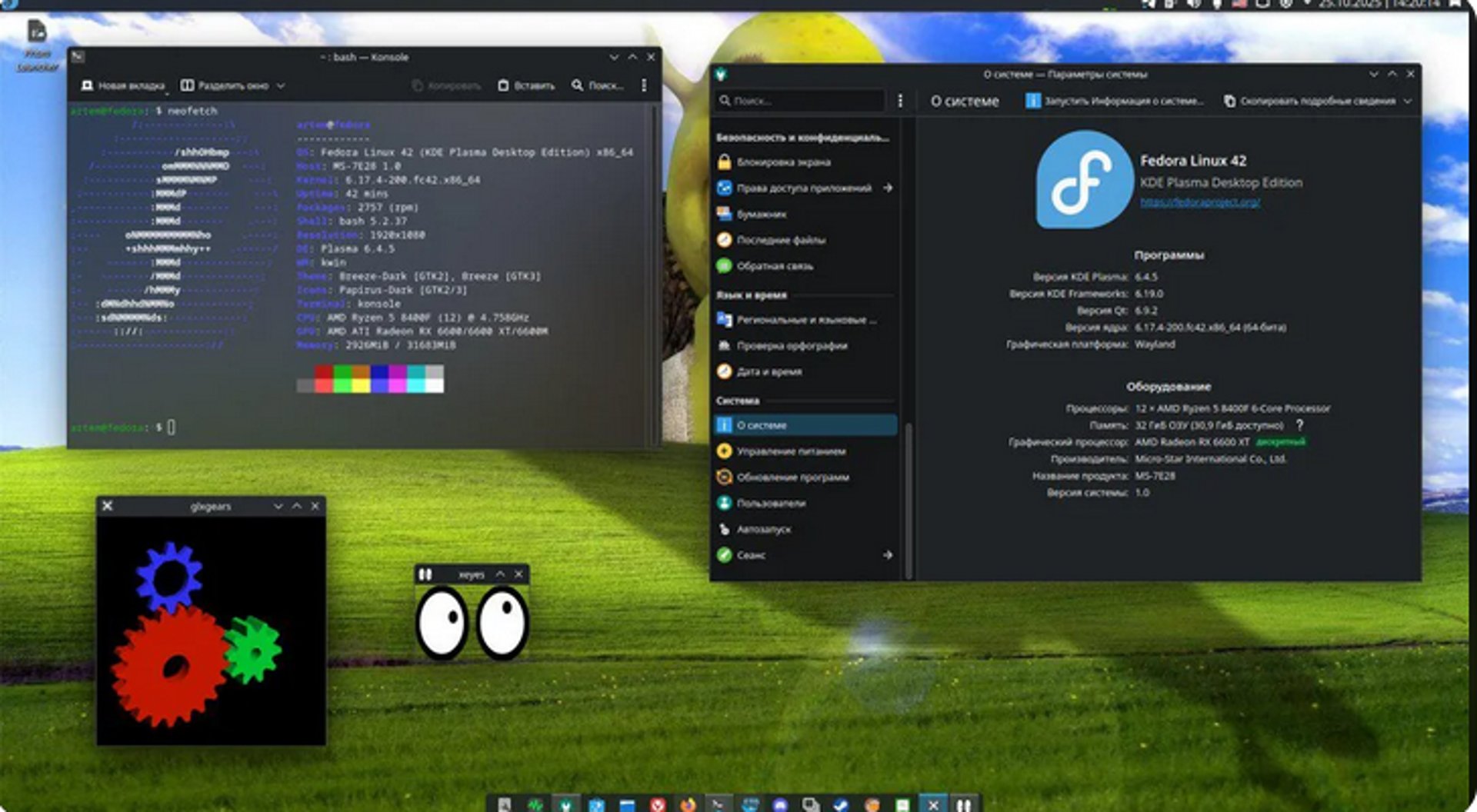The width and height of the screenshot is (1477, 812).
Task: Click the greyed-out Копировать button in Konsole
Action: (x=446, y=85)
